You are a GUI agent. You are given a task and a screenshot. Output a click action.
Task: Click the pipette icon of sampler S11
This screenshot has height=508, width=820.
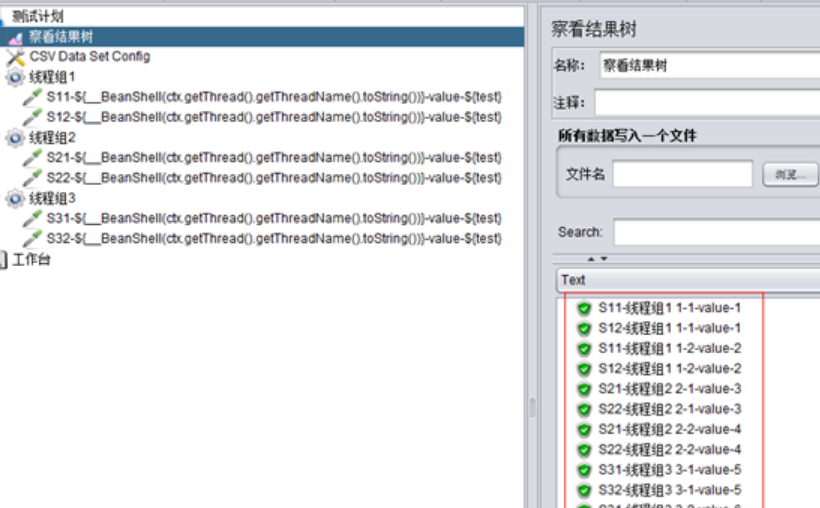[x=32, y=97]
